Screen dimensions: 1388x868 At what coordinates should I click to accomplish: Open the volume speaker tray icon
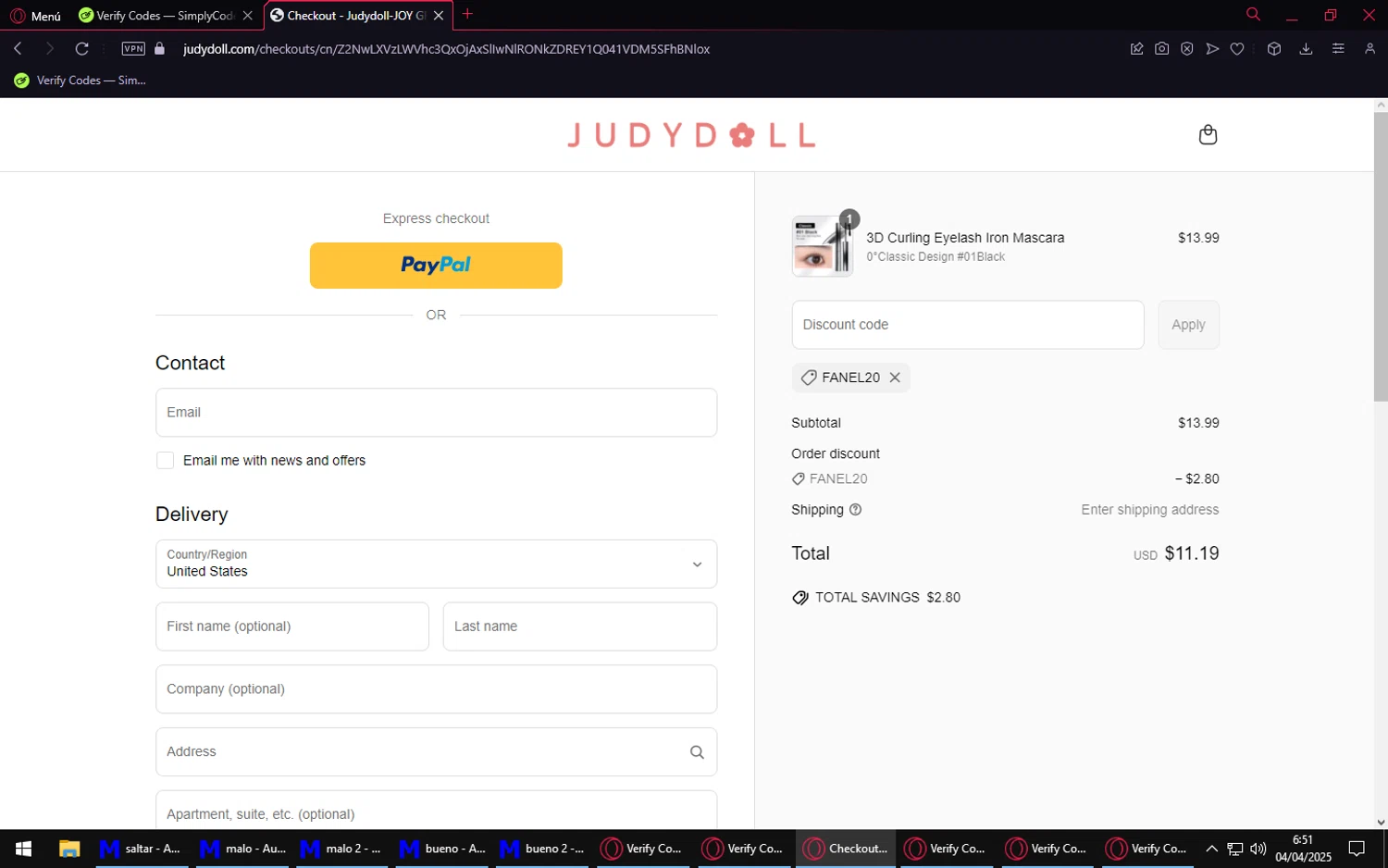1258,849
